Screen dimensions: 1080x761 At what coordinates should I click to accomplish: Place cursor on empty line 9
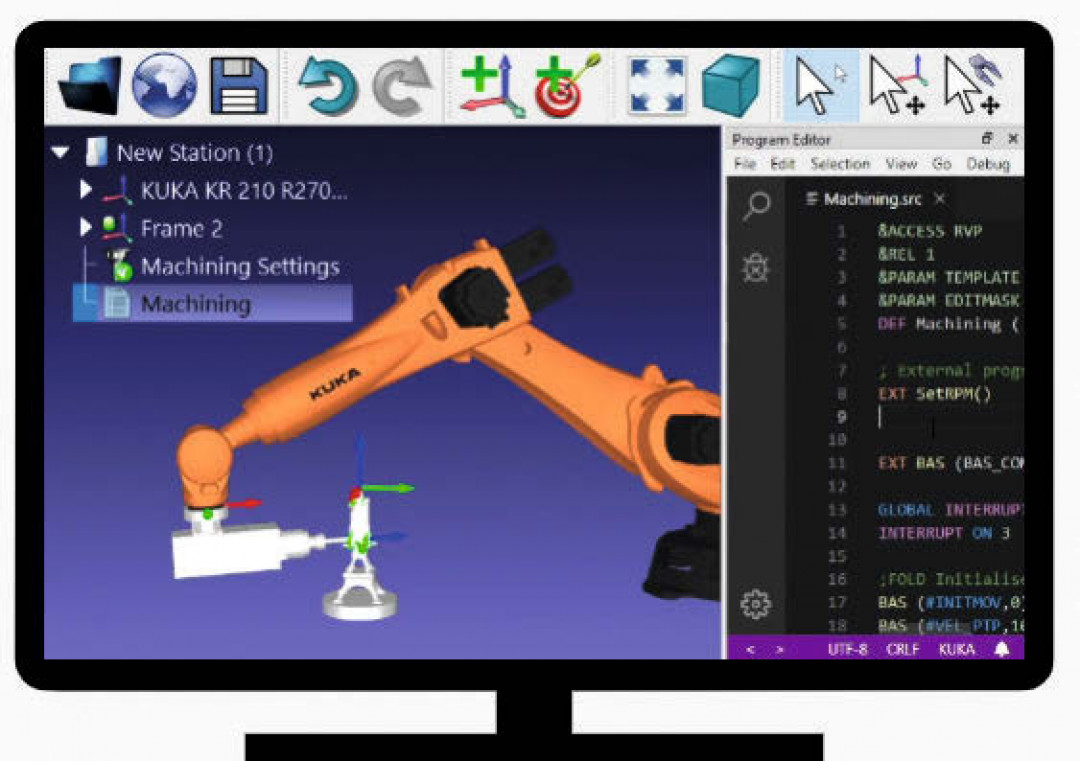pyautogui.click(x=951, y=417)
